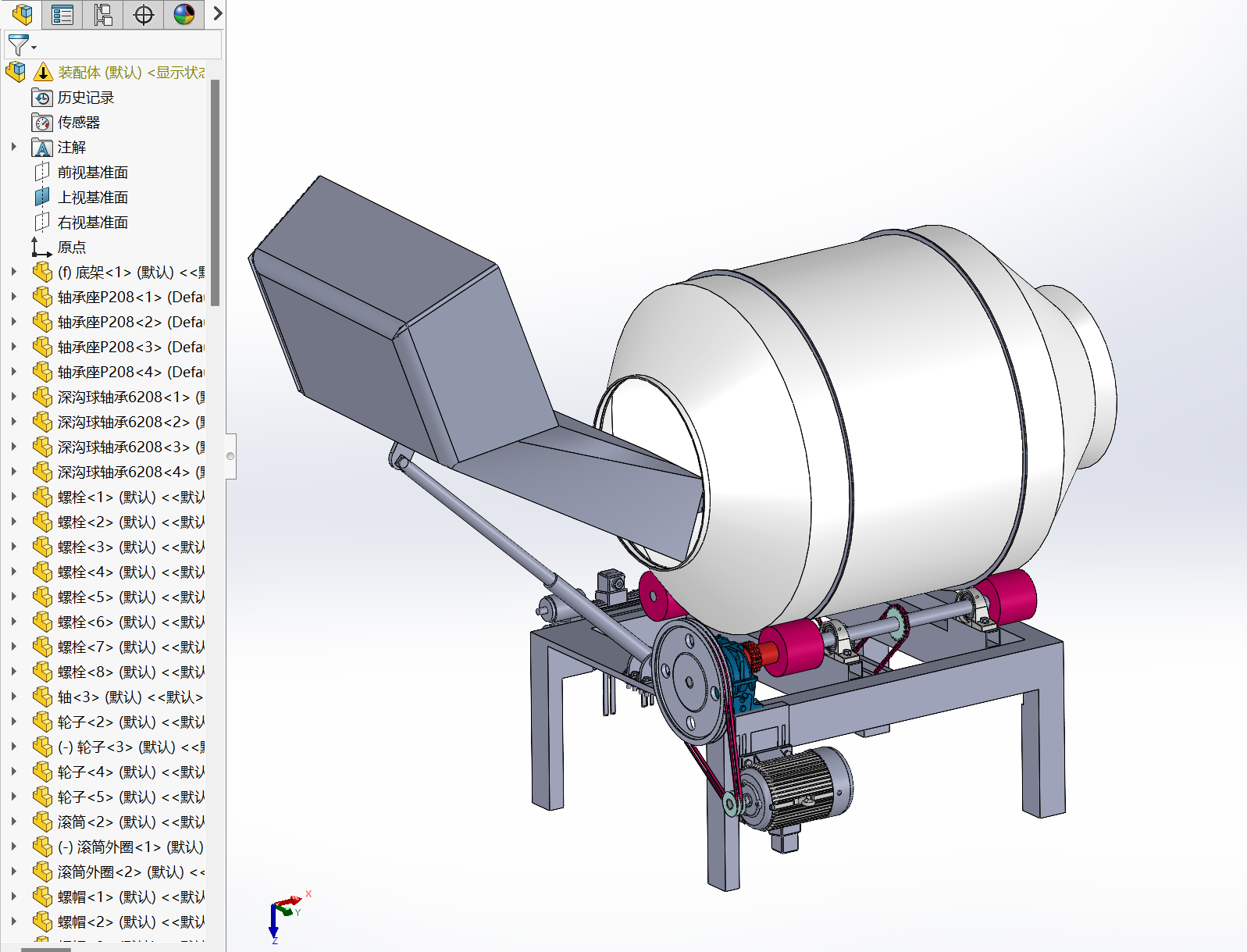Click the 上视基准面 plane icon

[x=42, y=198]
